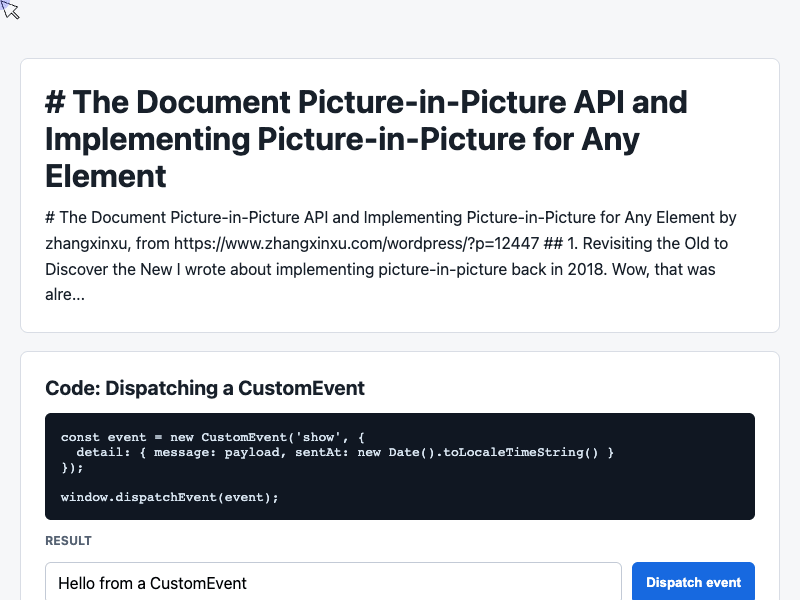Click the Dispatch event button
800x600 pixels.
click(693, 582)
